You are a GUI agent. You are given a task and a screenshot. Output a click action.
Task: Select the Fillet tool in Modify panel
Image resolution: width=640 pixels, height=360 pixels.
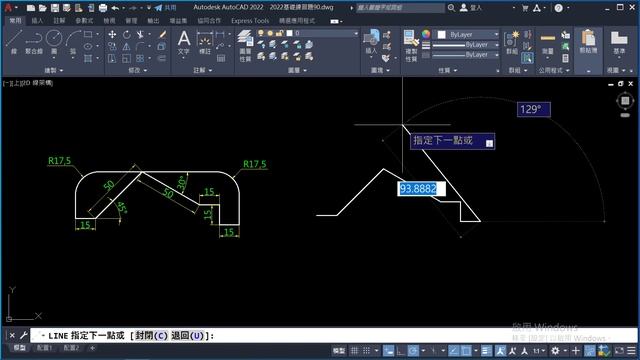click(140, 47)
